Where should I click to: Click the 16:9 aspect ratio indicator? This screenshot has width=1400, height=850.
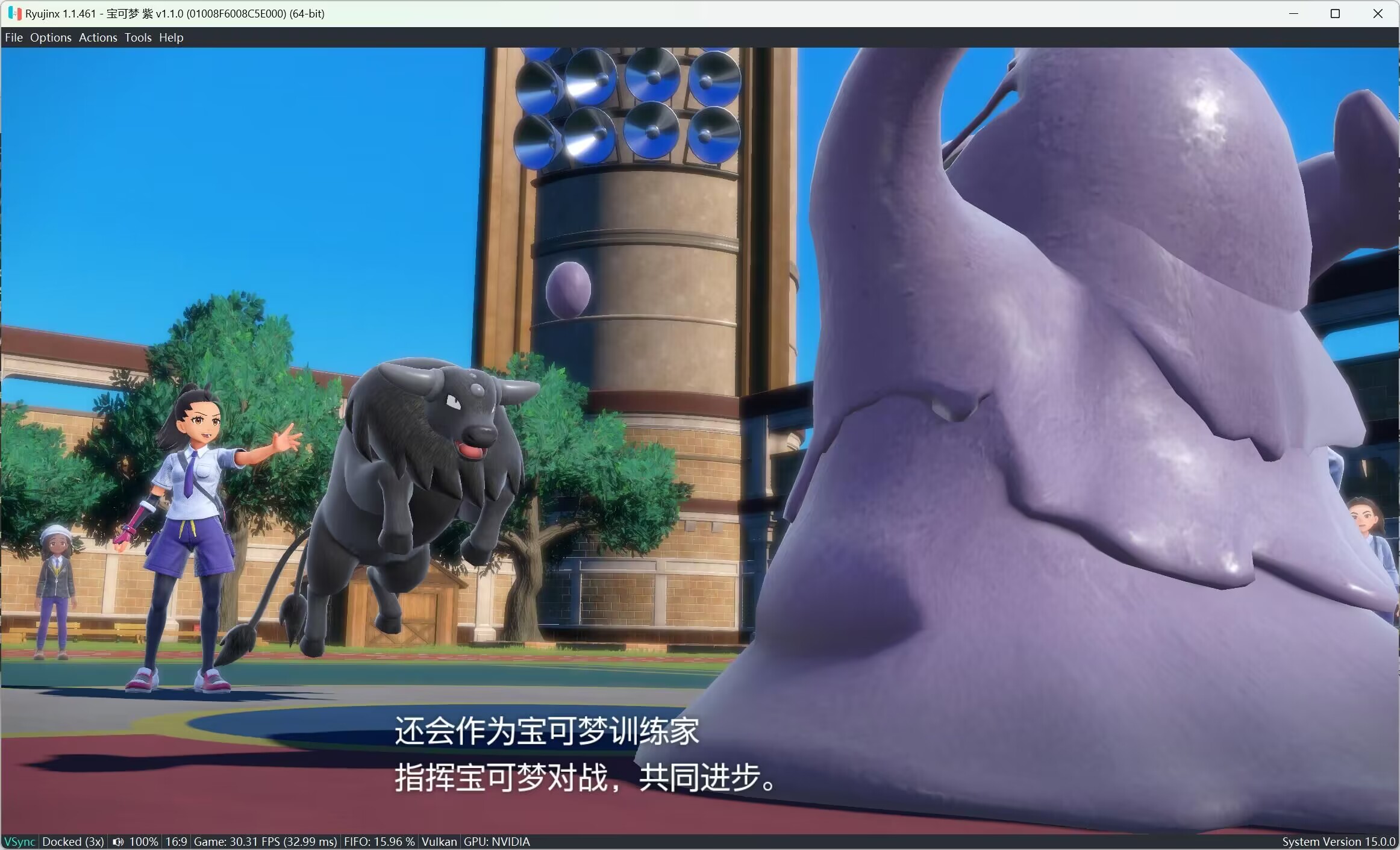(176, 842)
